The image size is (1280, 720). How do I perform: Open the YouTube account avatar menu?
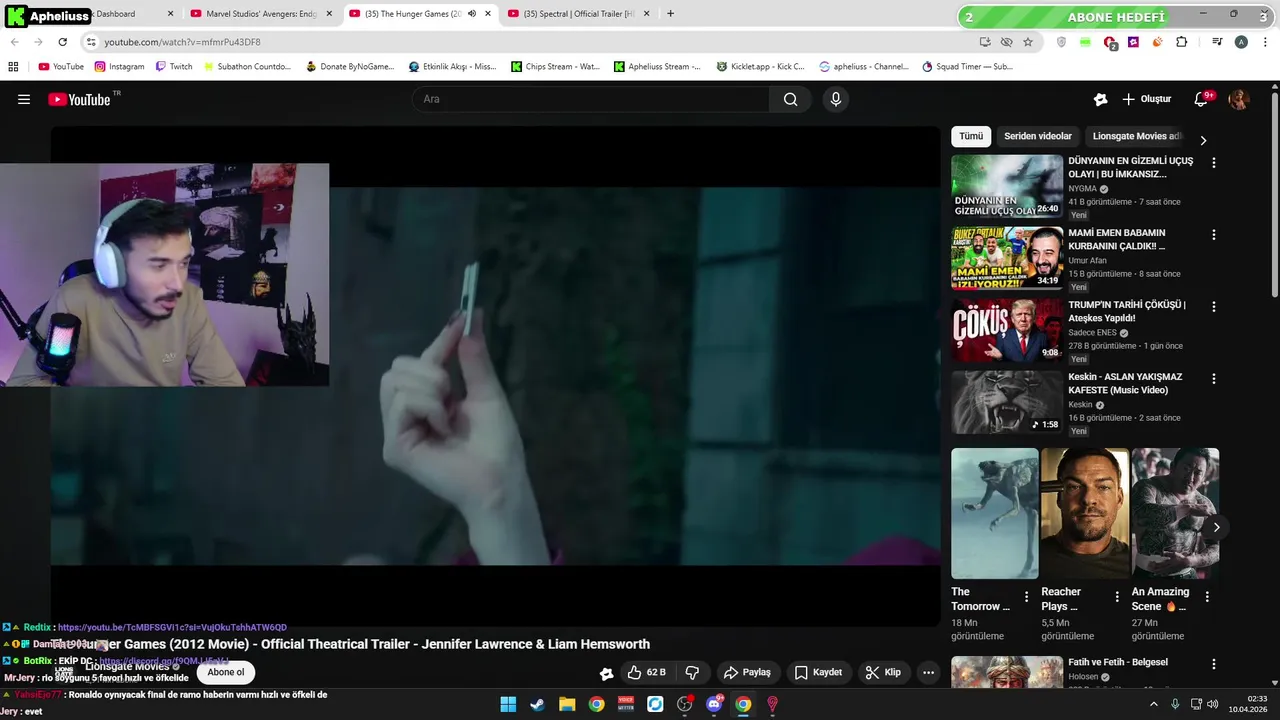(1239, 99)
